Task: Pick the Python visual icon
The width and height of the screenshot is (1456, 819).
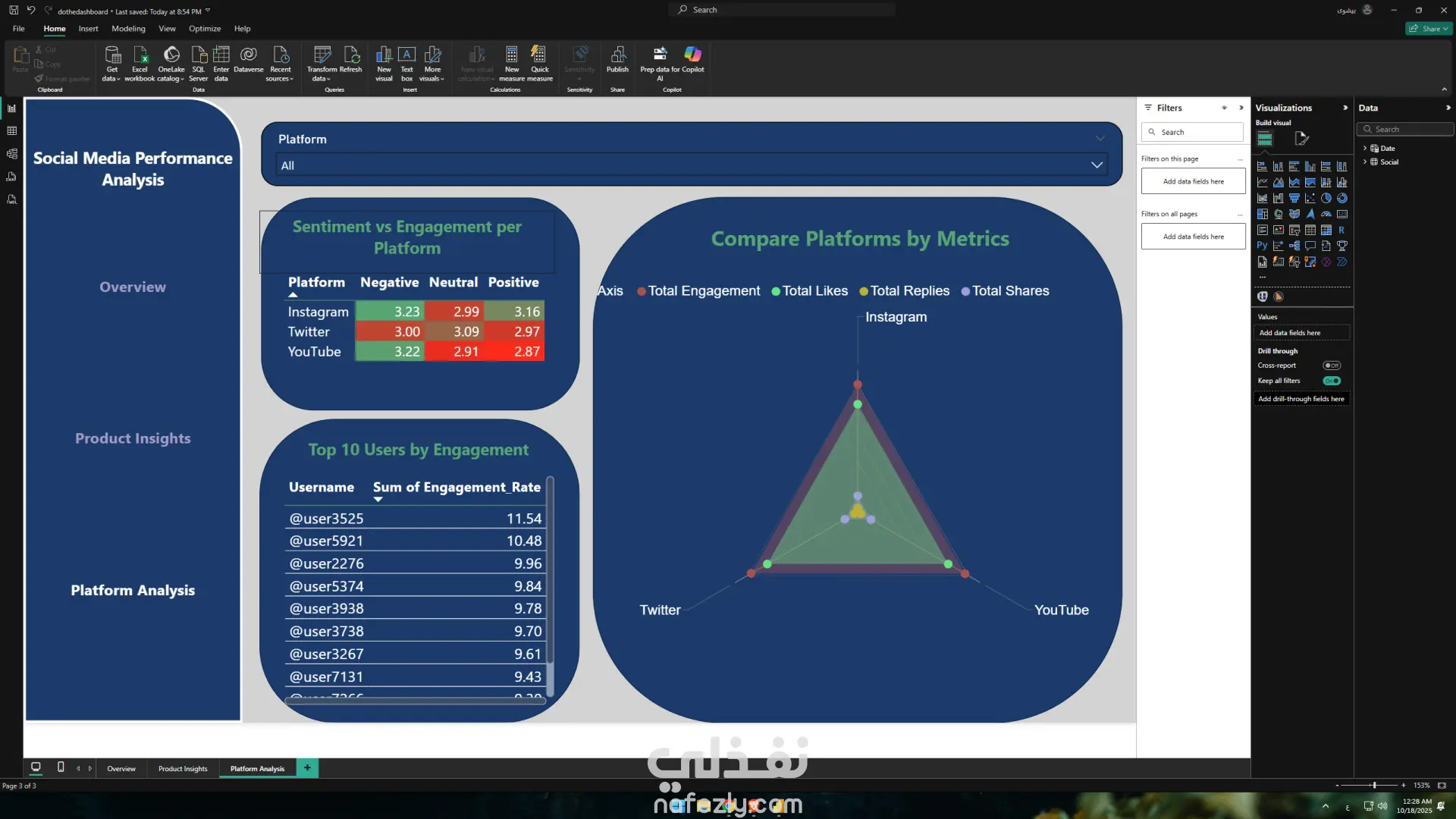Action: click(x=1262, y=246)
